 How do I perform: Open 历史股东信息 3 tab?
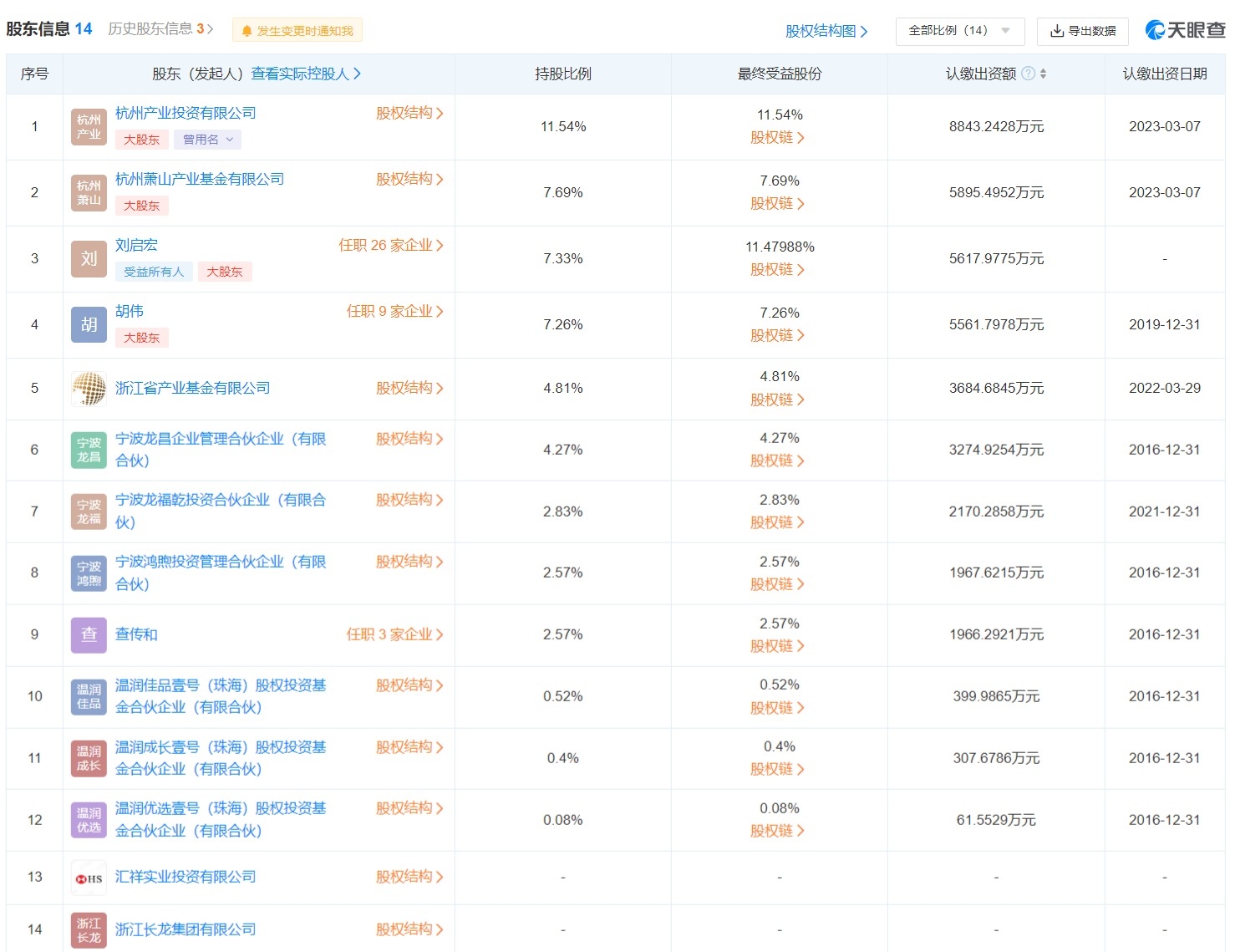click(x=160, y=29)
